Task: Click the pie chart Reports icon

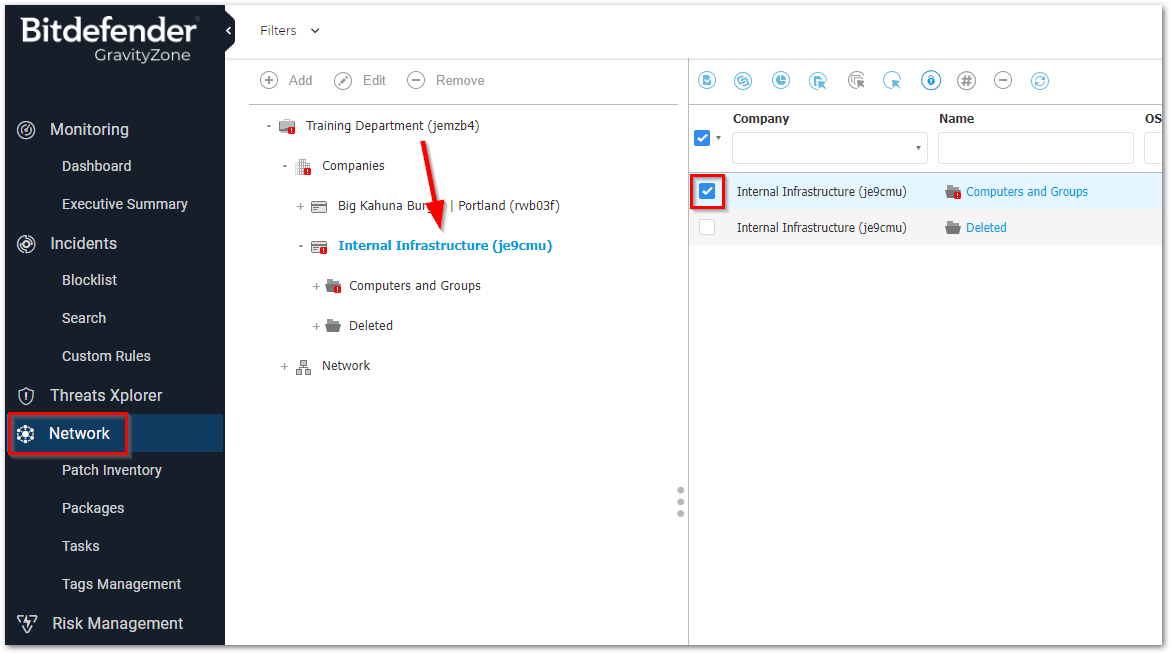Action: coord(782,81)
